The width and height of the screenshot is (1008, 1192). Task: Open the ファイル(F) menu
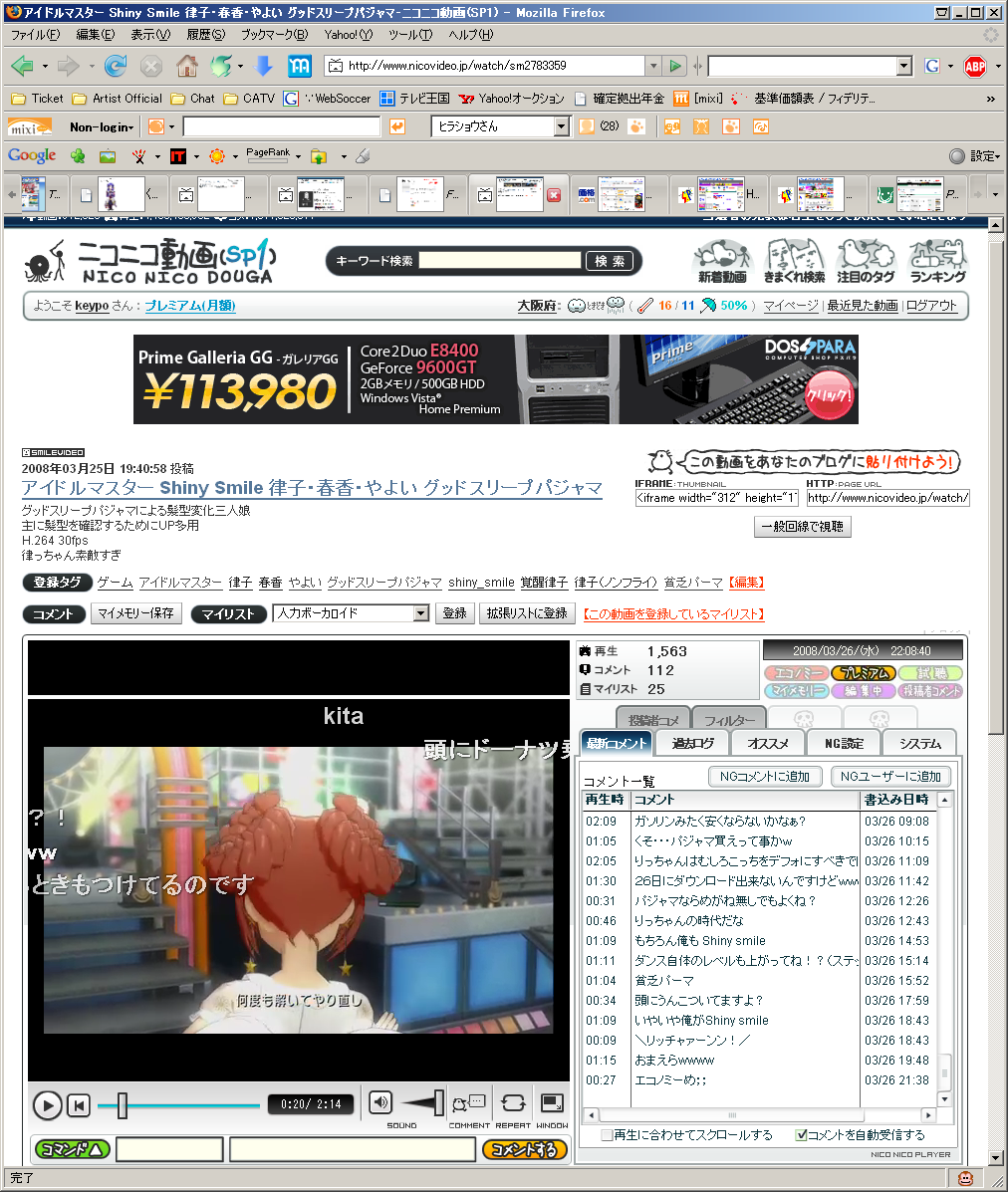(x=35, y=34)
